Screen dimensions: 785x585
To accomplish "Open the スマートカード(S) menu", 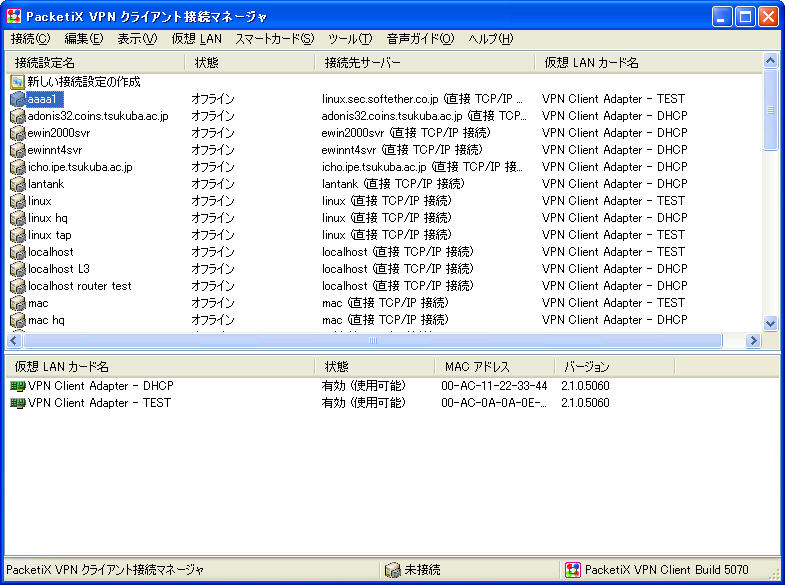I will [274, 39].
